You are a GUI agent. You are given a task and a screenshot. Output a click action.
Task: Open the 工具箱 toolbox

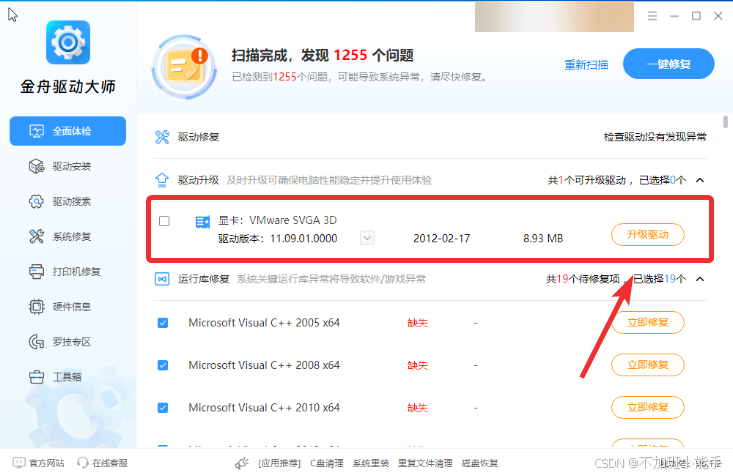(x=68, y=377)
